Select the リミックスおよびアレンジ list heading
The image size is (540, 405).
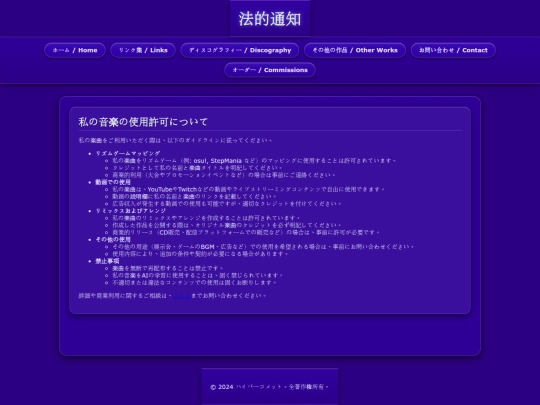pyautogui.click(x=131, y=211)
